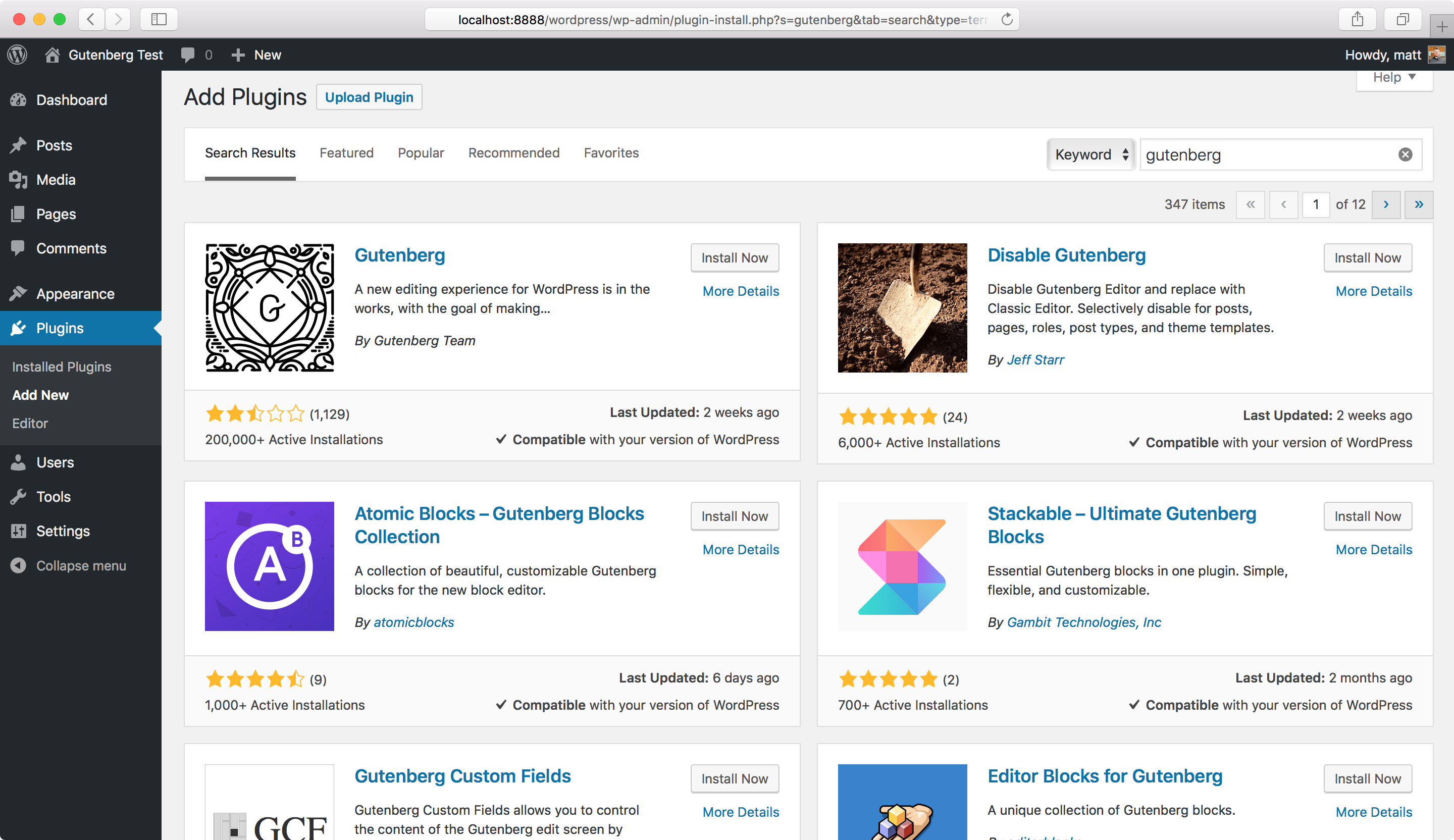This screenshot has height=840, width=1454.
Task: Install the Disable Gutenberg plugin
Action: click(1368, 258)
